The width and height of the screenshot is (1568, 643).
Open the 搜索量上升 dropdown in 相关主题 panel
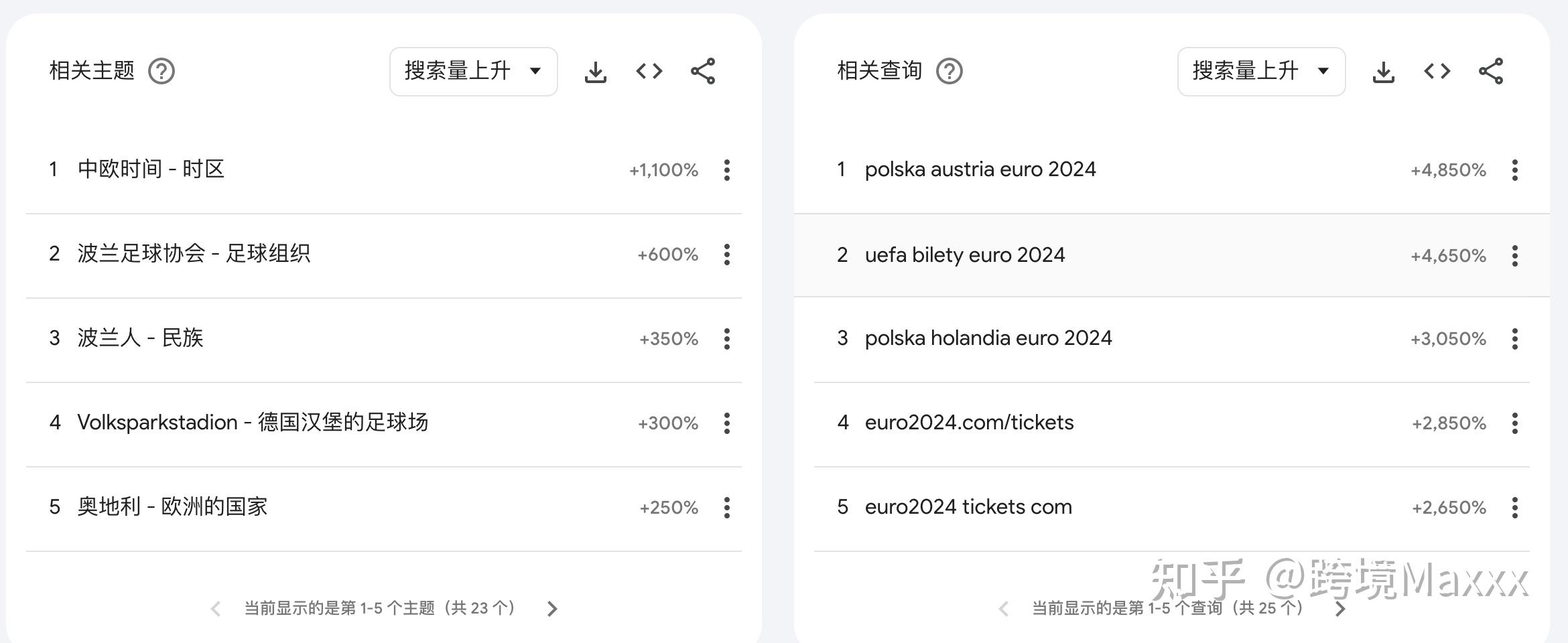(x=473, y=71)
